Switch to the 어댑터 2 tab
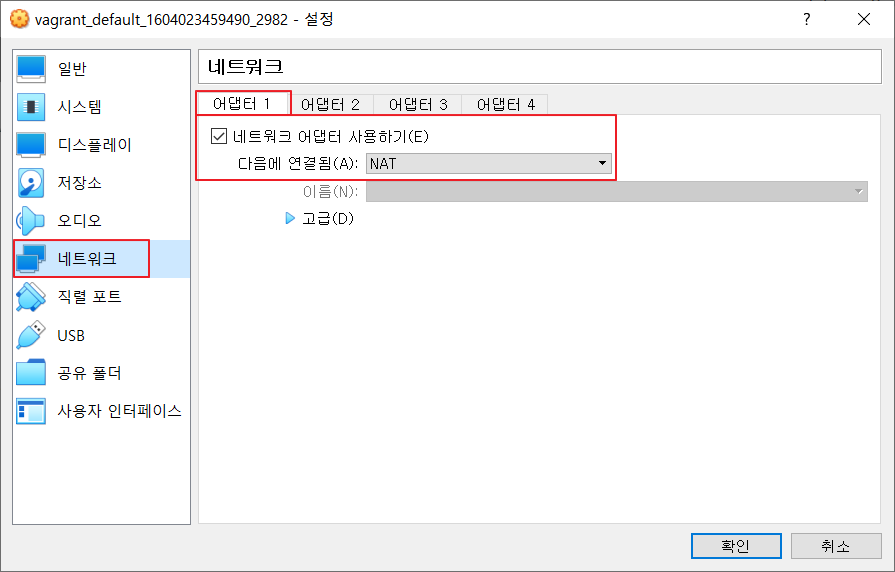Viewport: 895px width, 572px height. click(x=330, y=104)
